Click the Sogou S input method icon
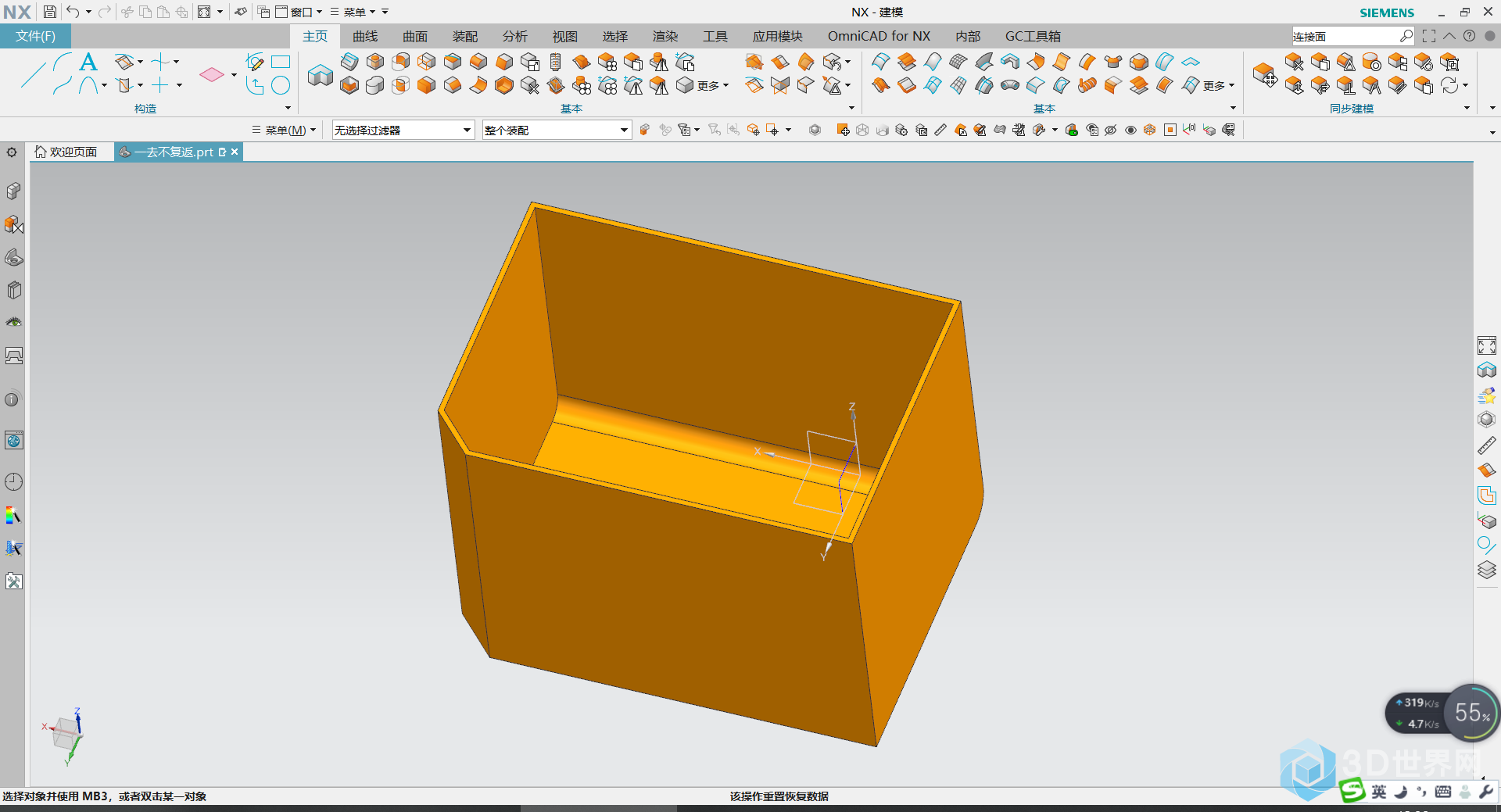This screenshot has height=812, width=1501. point(1352,791)
